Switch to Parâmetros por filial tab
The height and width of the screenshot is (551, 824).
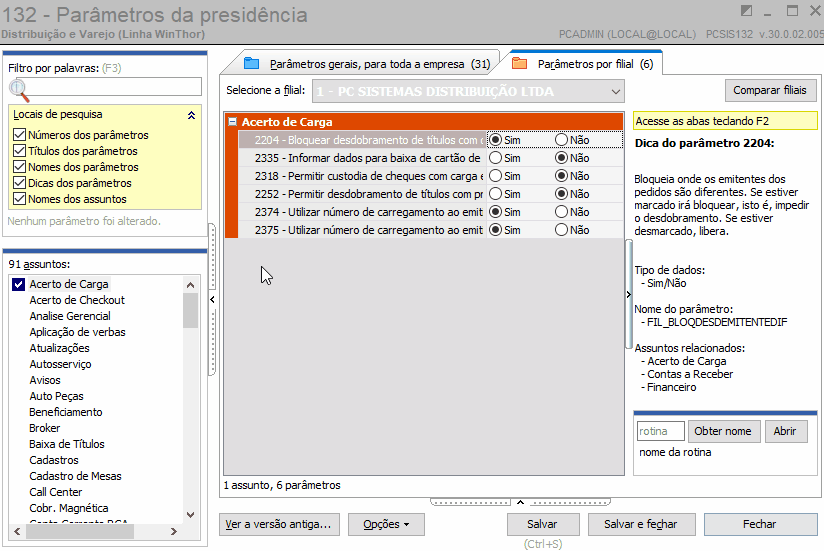[583, 64]
